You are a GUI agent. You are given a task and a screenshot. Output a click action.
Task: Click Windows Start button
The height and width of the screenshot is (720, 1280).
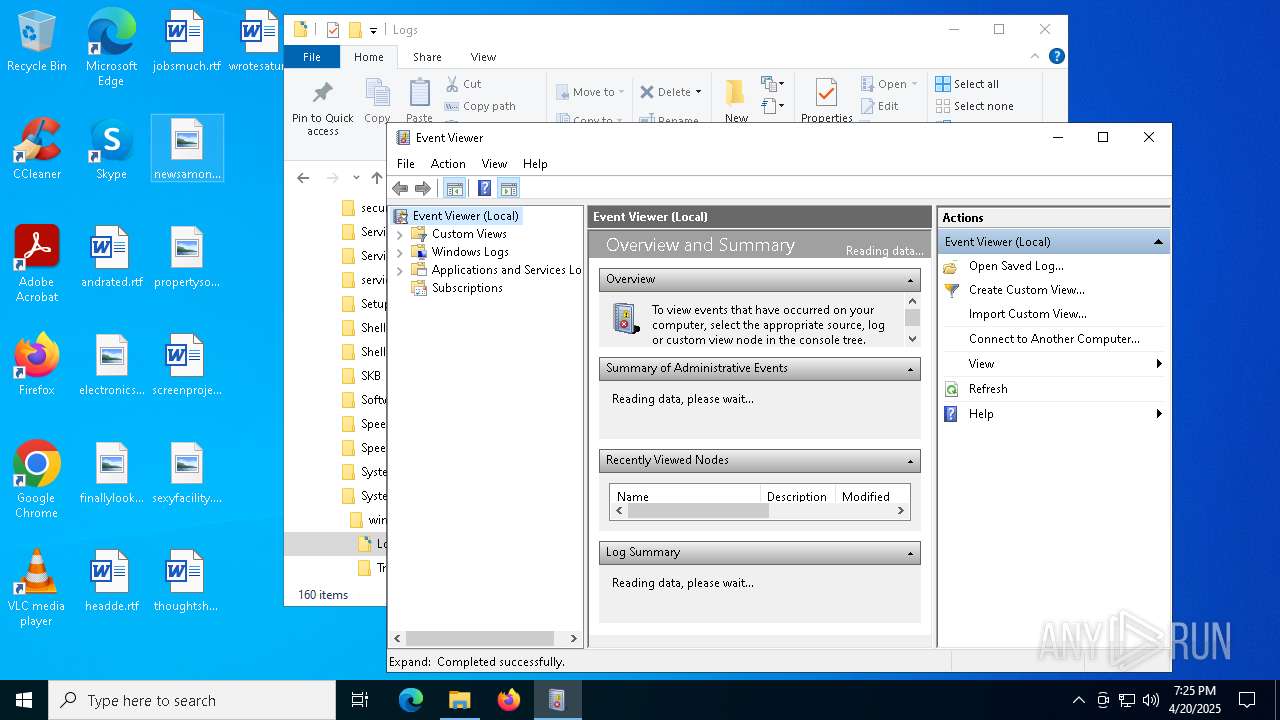(x=24, y=700)
